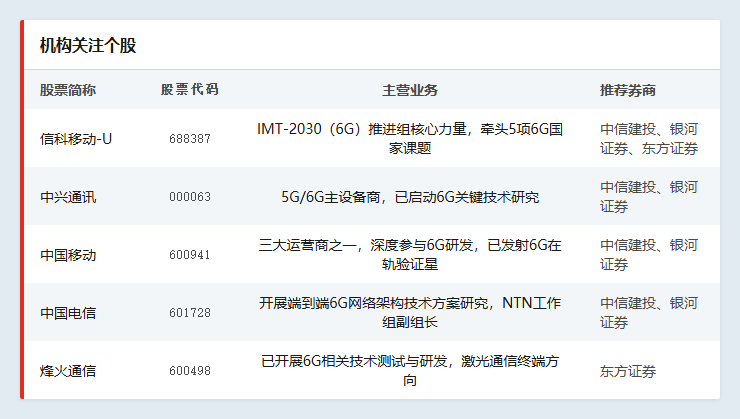Click the 机构关注个股 heading
This screenshot has height=419, width=740.
pos(88,46)
